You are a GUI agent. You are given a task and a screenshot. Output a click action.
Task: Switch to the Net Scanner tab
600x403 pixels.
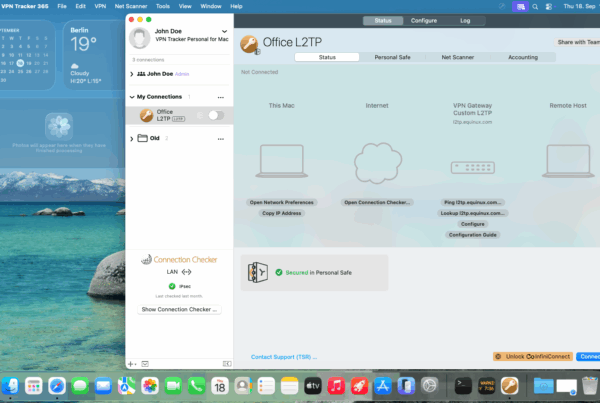click(x=458, y=57)
